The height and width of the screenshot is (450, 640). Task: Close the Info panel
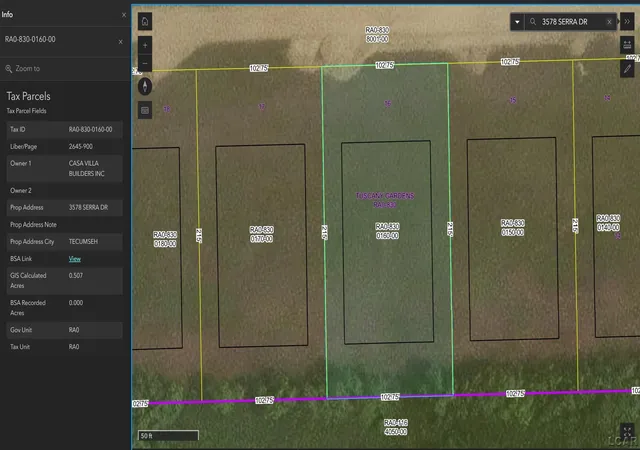tap(124, 15)
